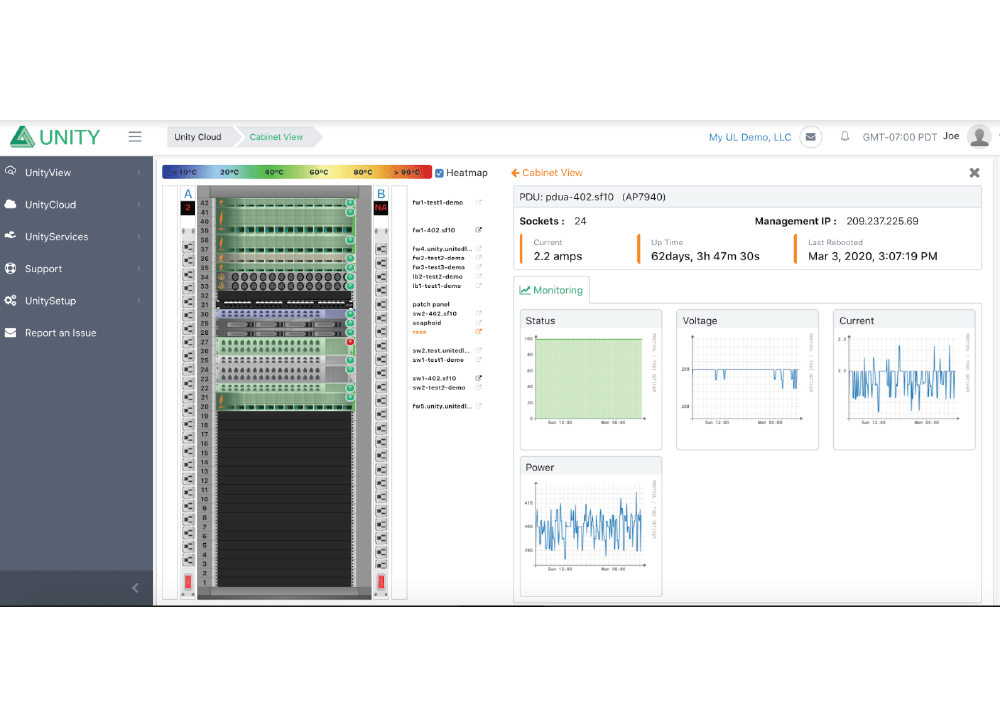Open external link for fw1-test1-demo
This screenshot has width=1000, height=727.
478,202
